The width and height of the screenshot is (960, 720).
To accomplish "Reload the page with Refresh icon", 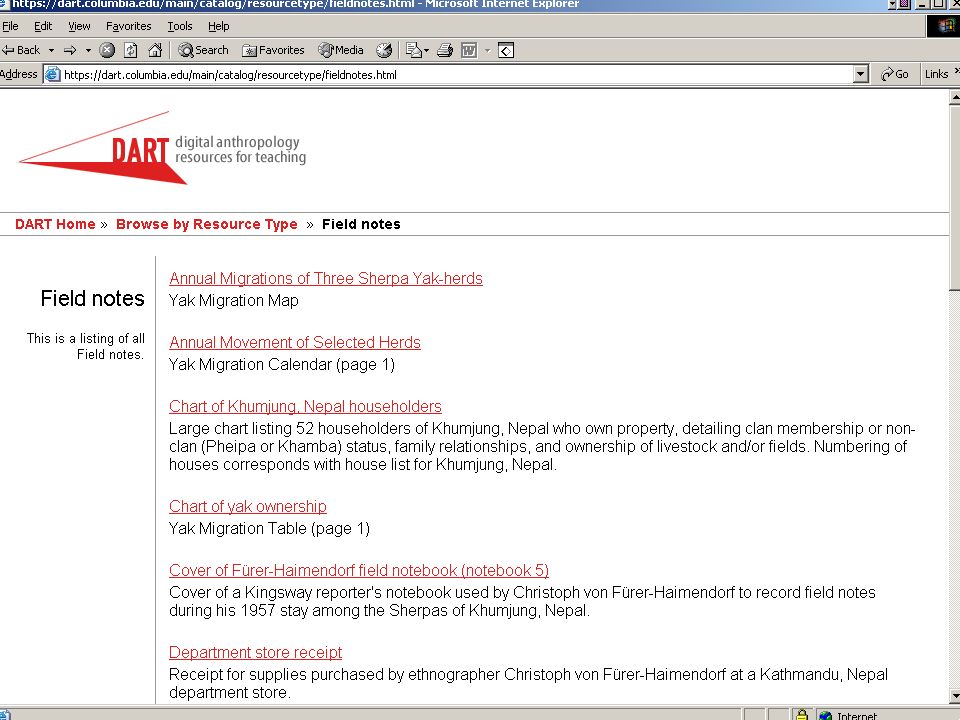I will click(x=130, y=50).
